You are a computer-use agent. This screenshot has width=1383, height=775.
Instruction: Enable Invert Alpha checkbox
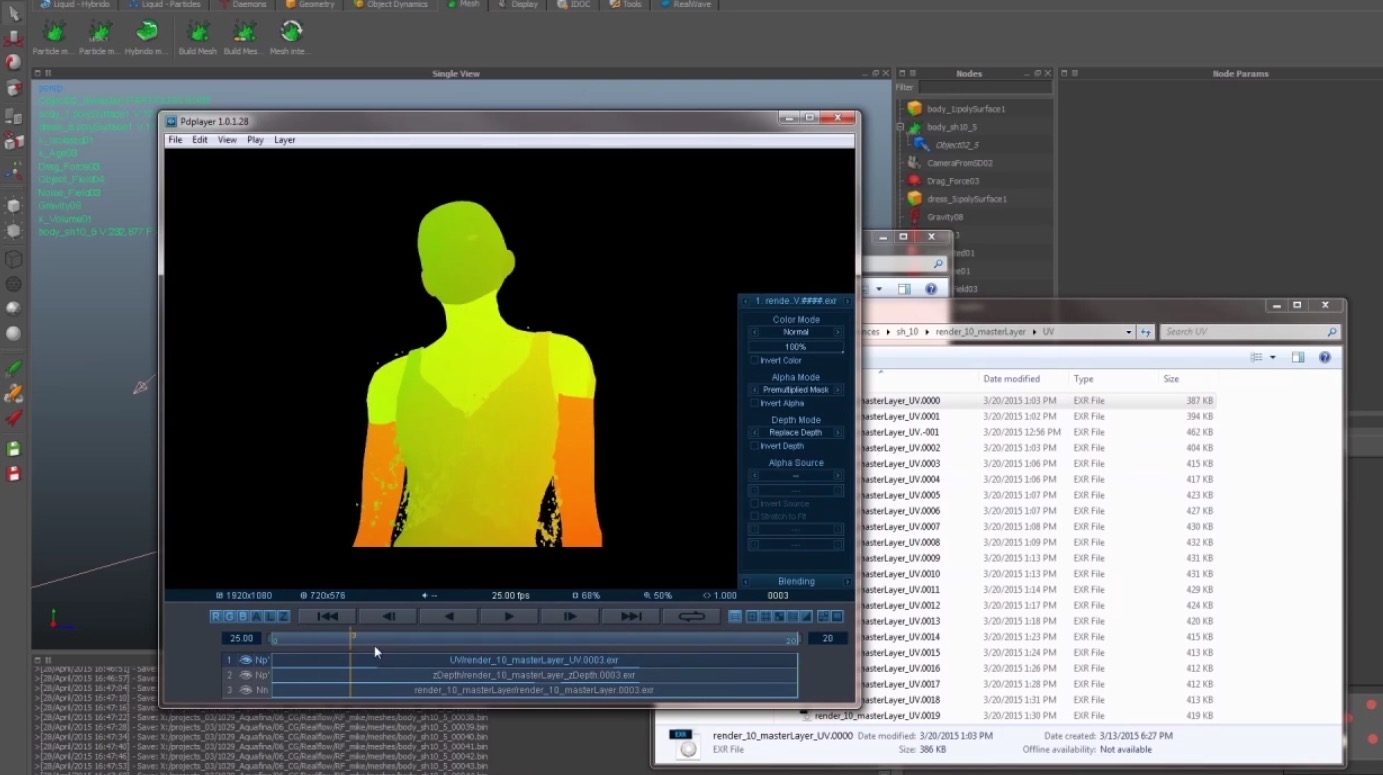[x=754, y=403]
